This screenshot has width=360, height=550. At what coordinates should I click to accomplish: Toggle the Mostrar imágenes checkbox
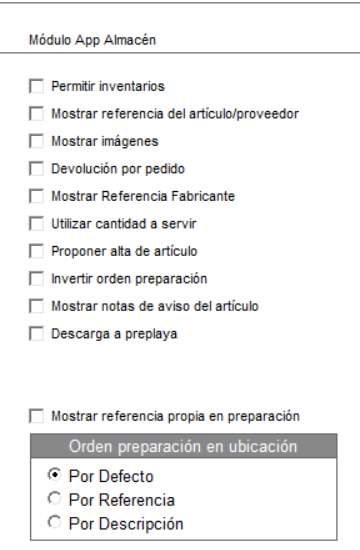click(x=36, y=141)
